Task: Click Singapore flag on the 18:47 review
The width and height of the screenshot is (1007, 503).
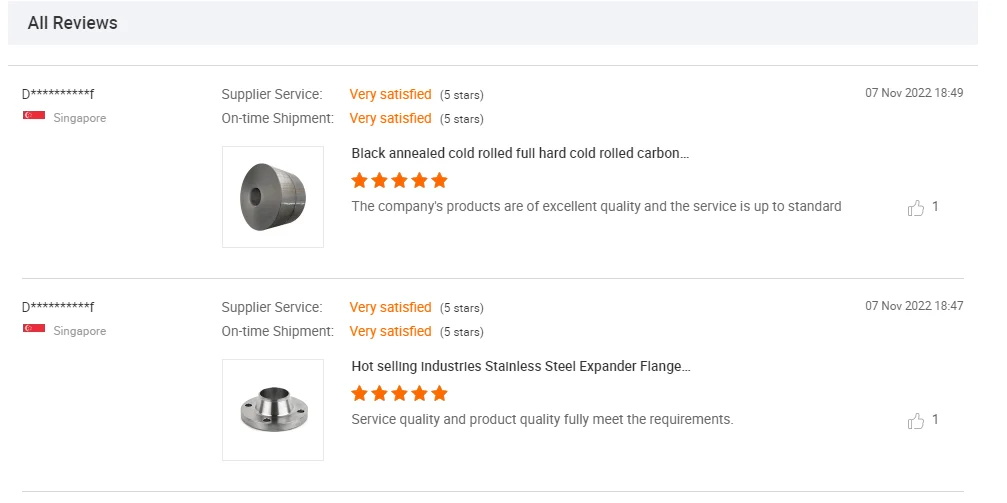Action: point(34,330)
